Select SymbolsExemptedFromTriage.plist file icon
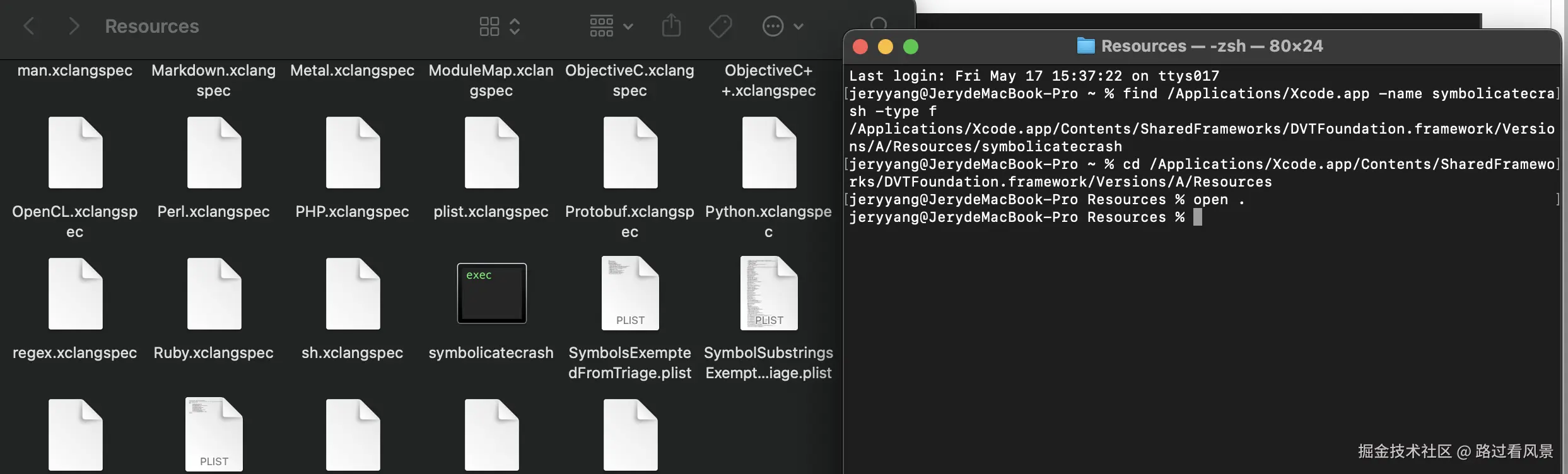Viewport: 1568px width, 474px height. pyautogui.click(x=630, y=293)
